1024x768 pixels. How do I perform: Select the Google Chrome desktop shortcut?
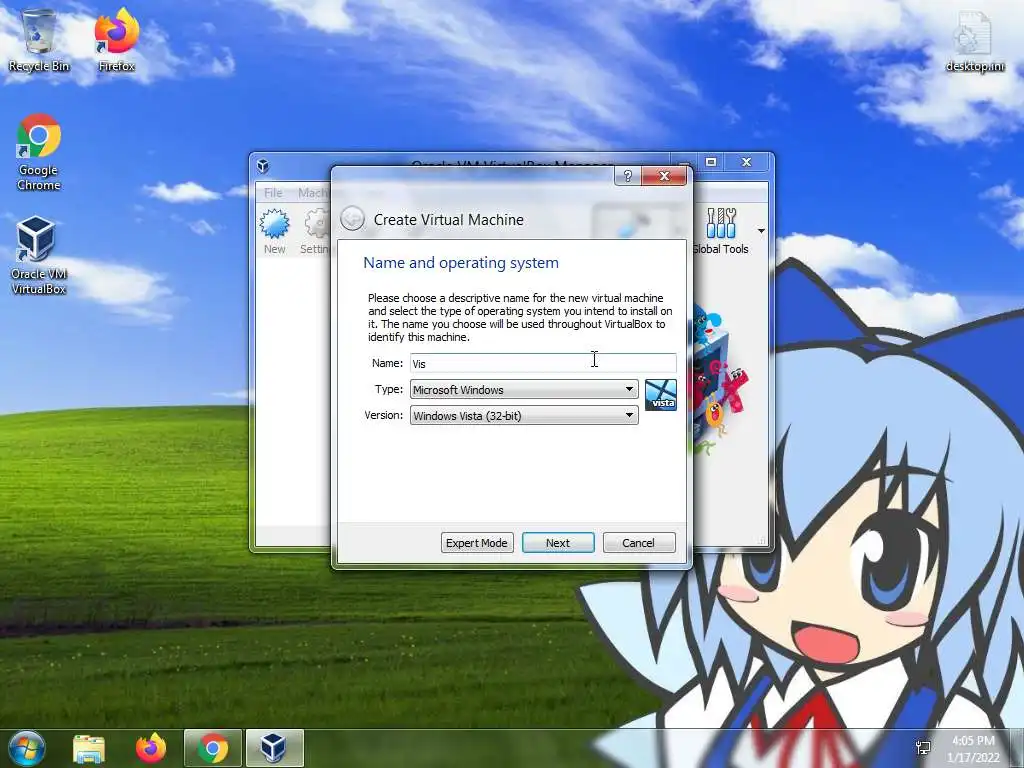coord(39,152)
